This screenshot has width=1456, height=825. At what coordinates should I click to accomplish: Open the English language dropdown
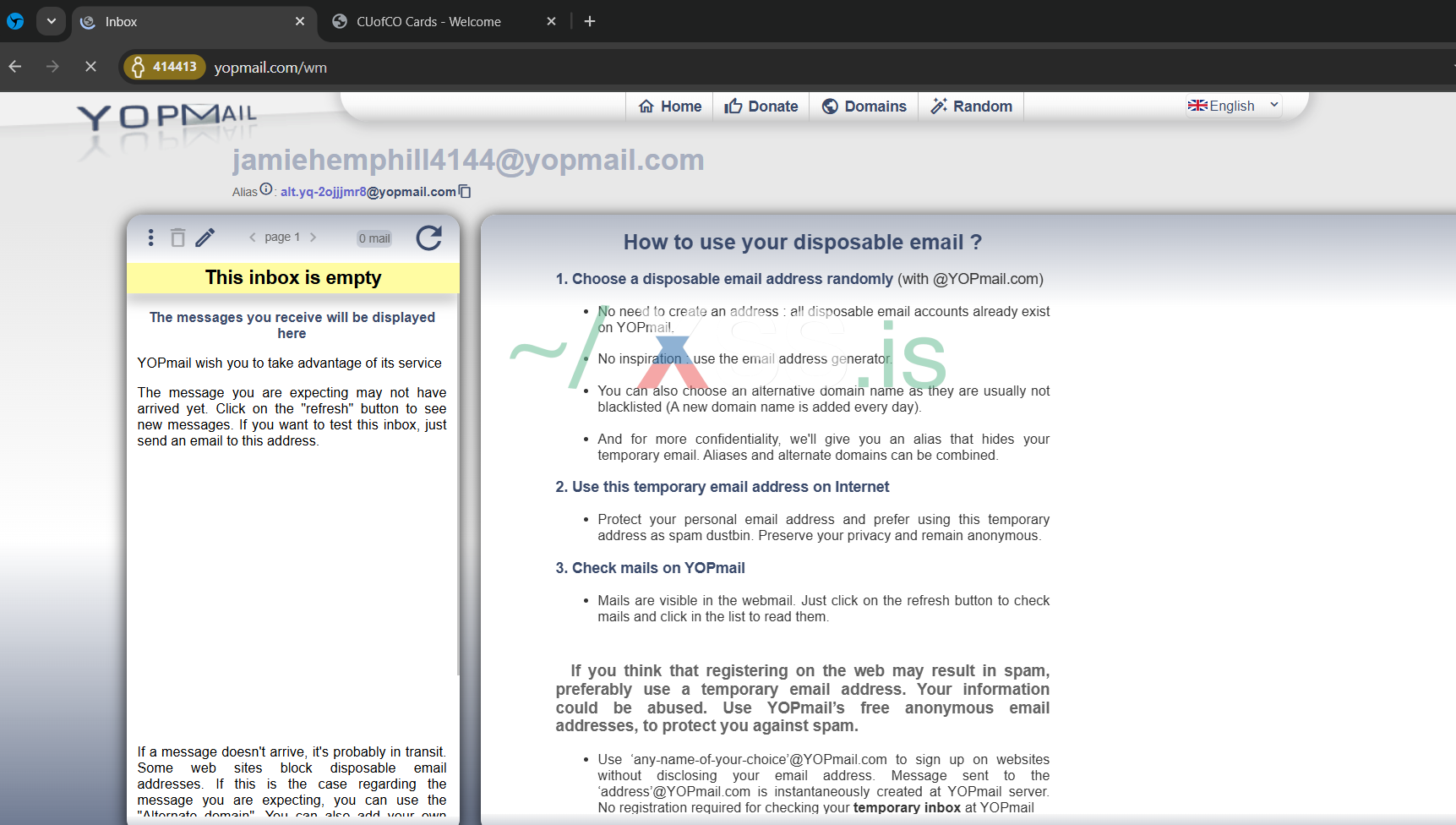[1234, 106]
